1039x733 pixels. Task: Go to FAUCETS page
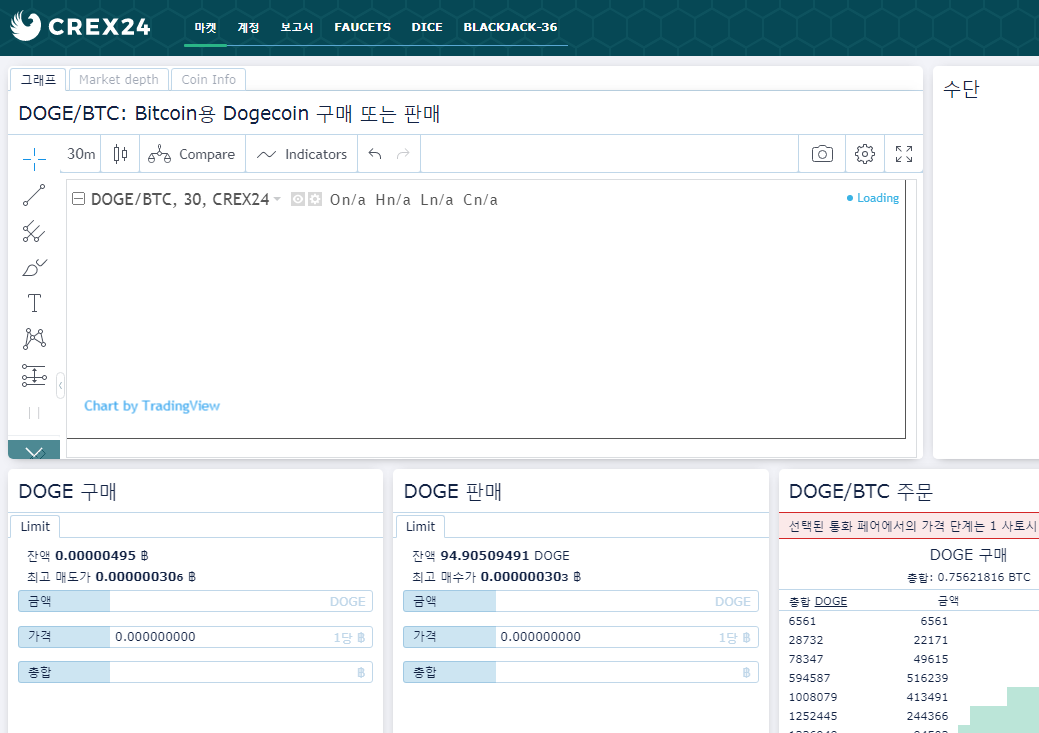362,27
